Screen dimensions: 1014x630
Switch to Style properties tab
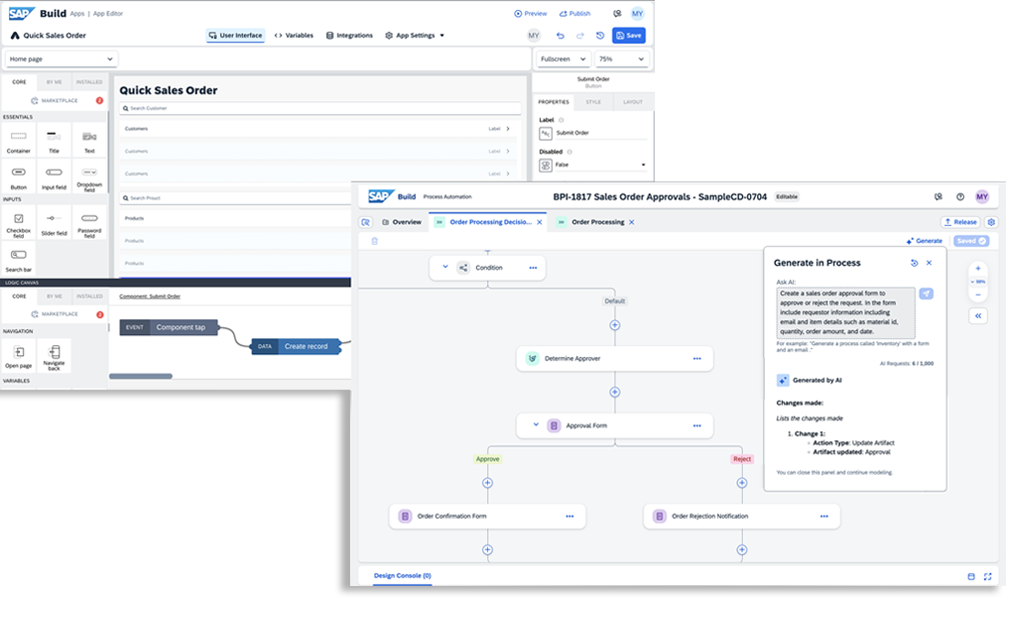tap(593, 102)
